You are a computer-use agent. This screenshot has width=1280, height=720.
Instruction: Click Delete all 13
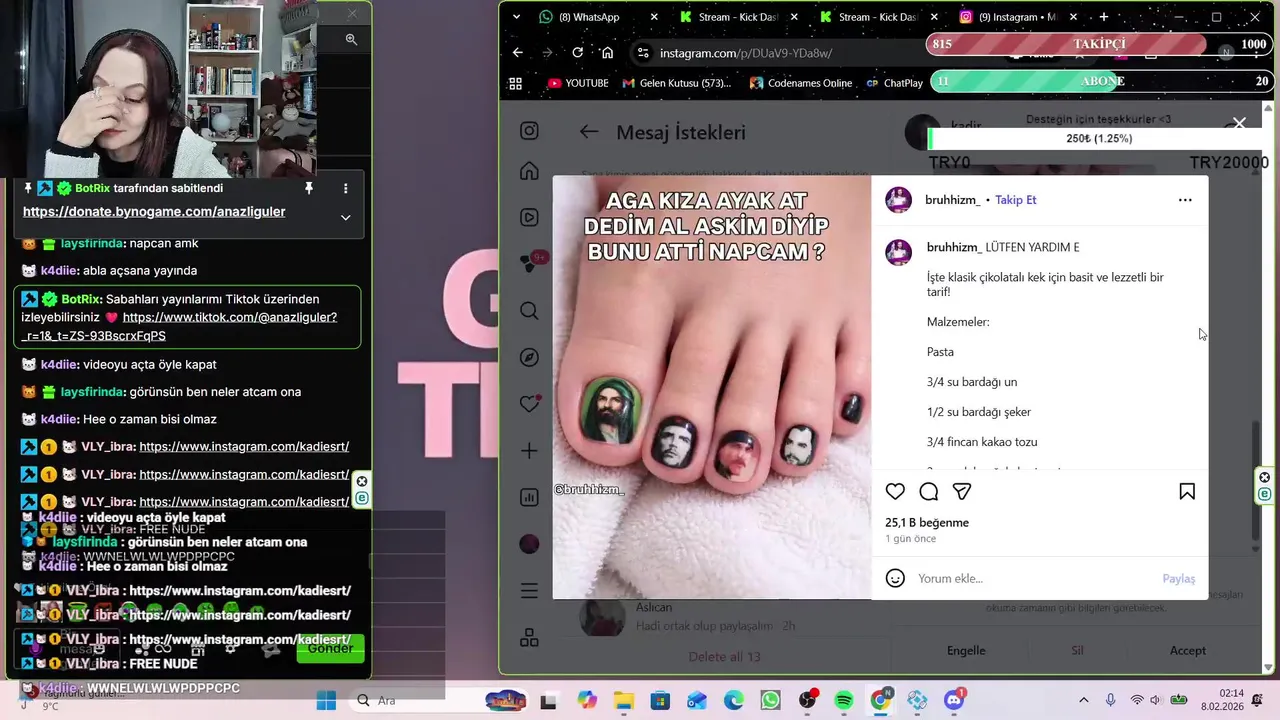(x=724, y=657)
